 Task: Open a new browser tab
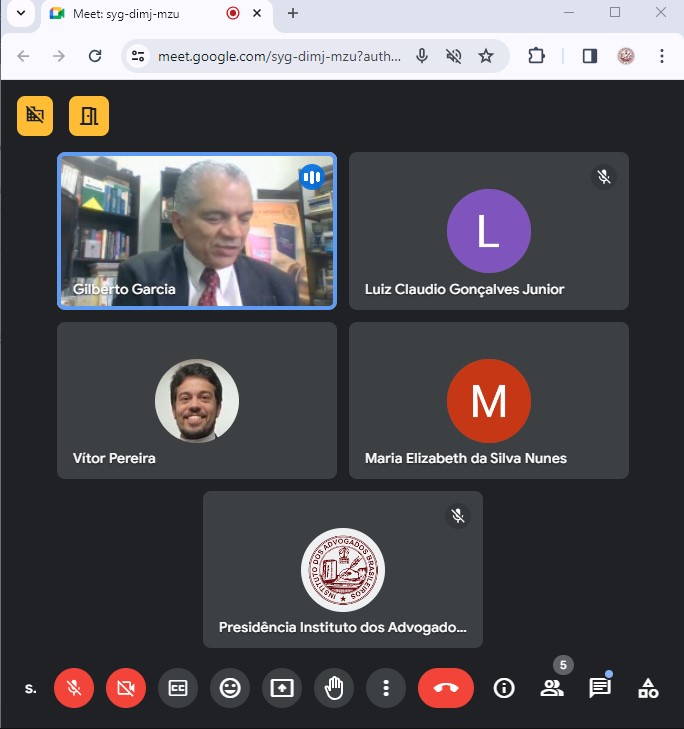pyautogui.click(x=293, y=13)
